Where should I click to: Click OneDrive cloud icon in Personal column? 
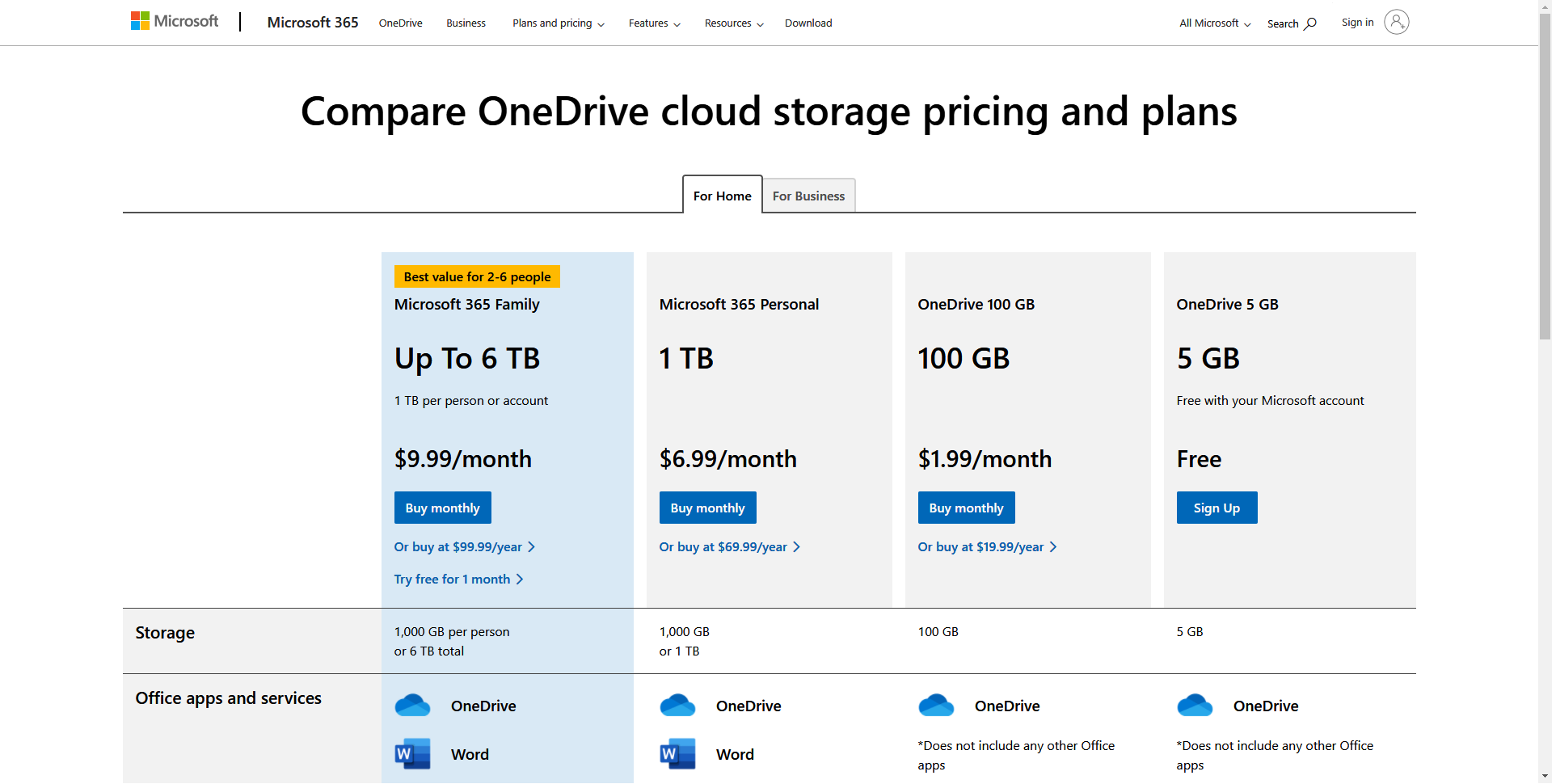pos(677,706)
